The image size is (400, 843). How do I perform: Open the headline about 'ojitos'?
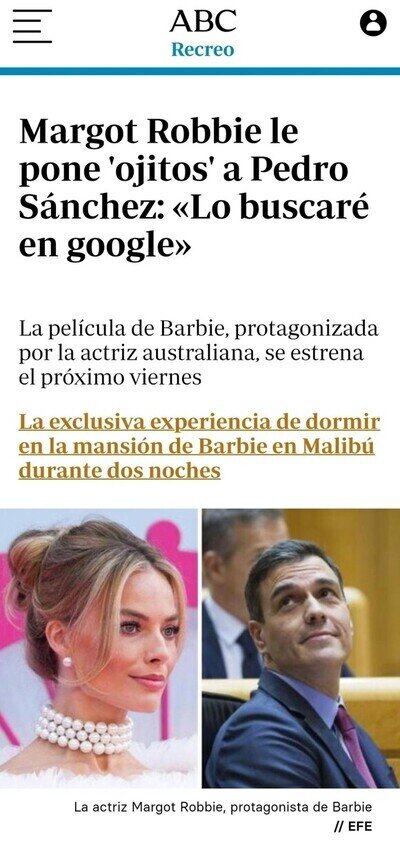194,188
